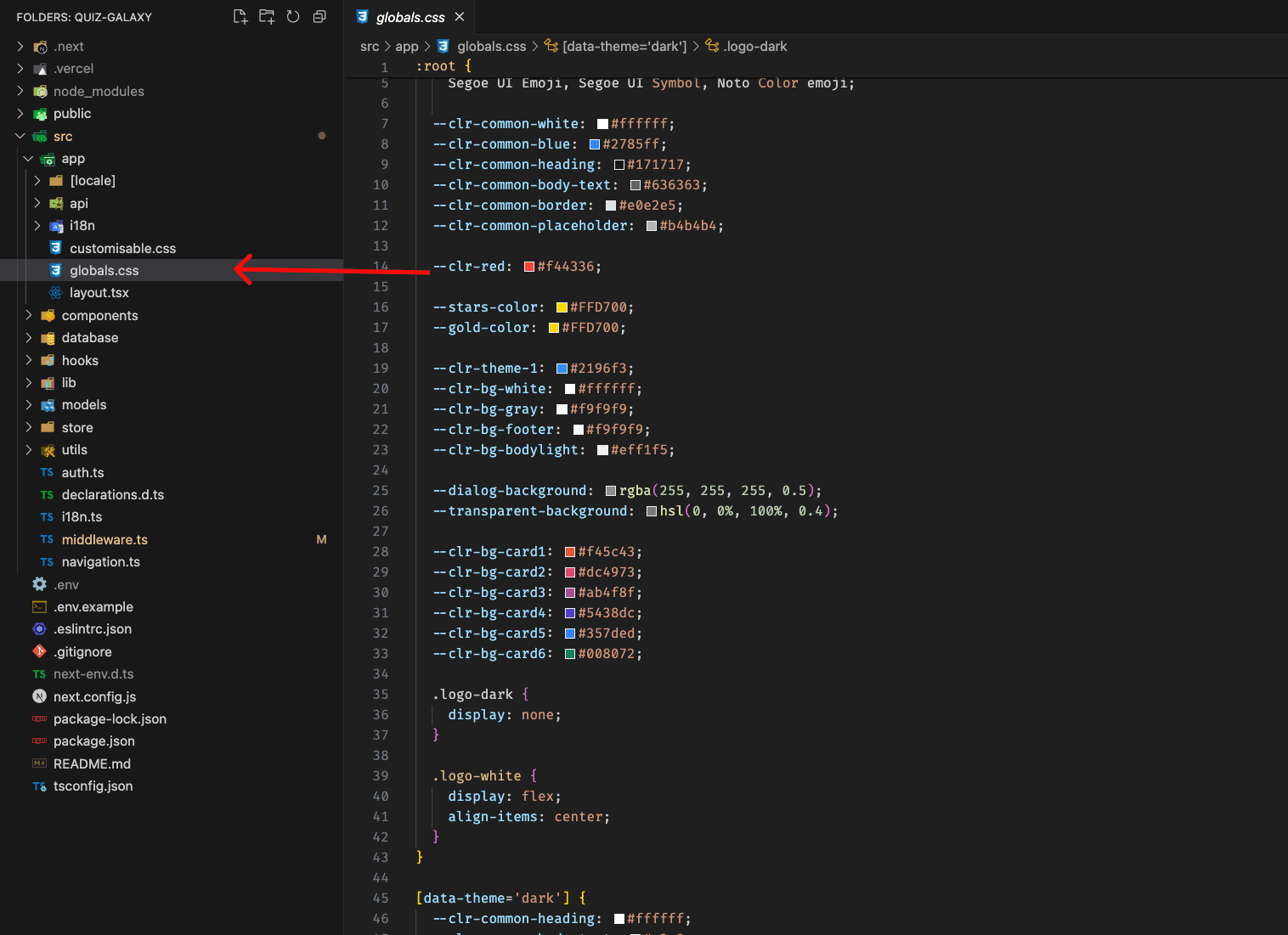Screen dimensions: 1288x935
Task: Open color picker for --clr-common-blue swatch
Action: click(595, 144)
